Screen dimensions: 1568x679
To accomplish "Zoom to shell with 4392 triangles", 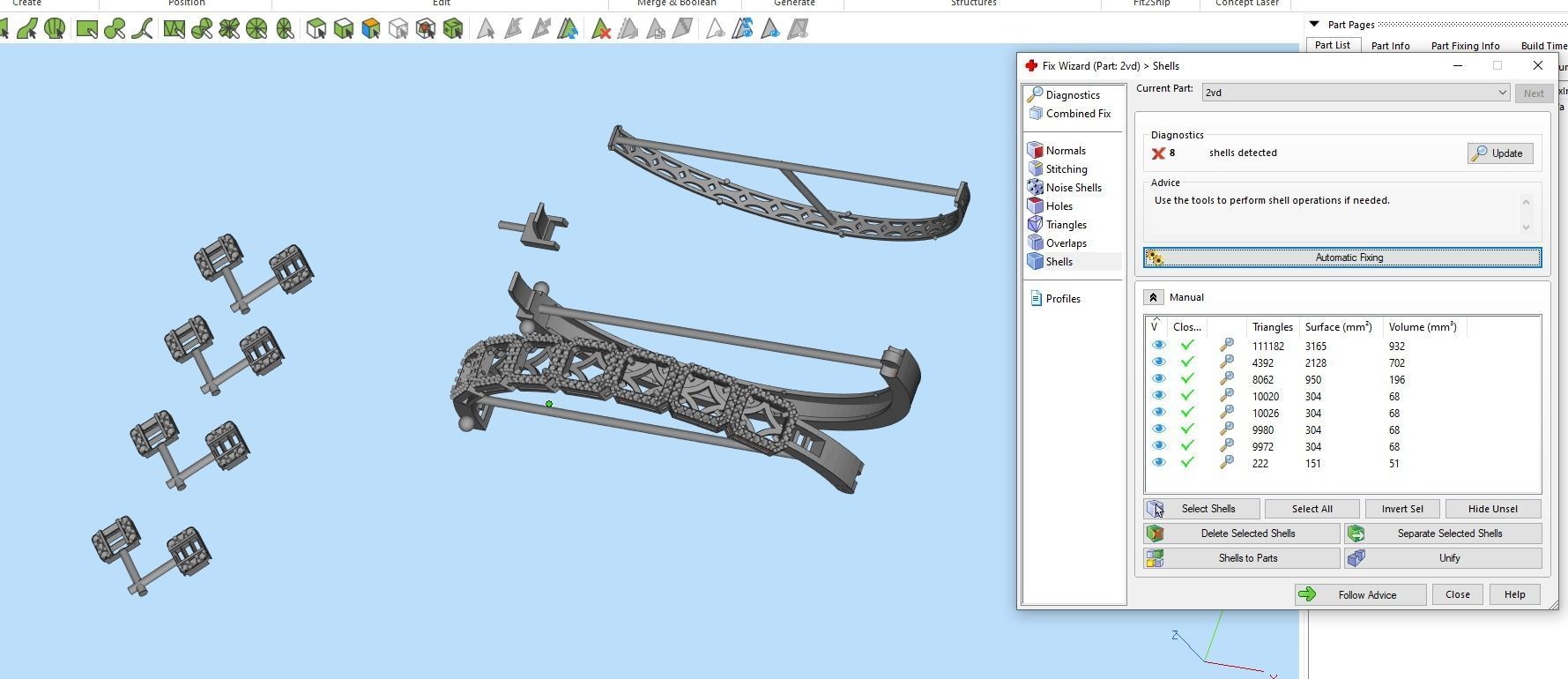I will (1226, 362).
